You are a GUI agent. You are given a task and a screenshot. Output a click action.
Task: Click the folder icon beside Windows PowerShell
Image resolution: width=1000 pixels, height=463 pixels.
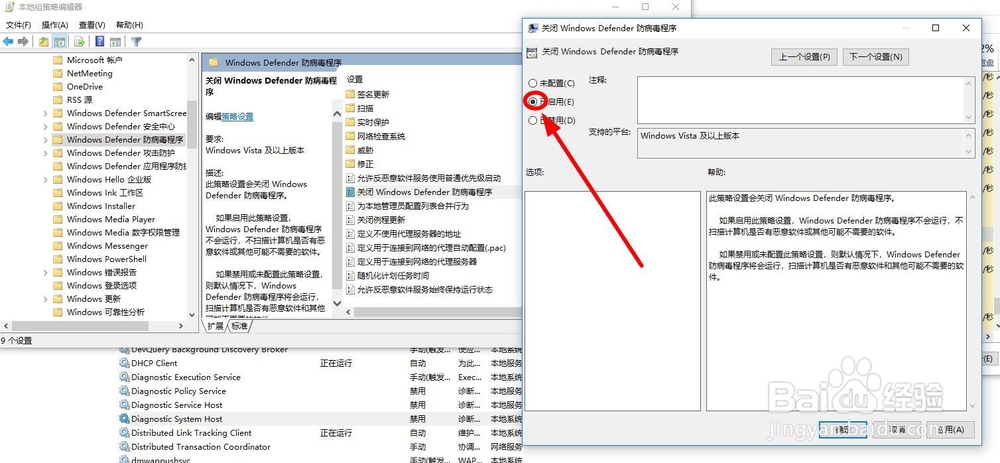tap(57, 259)
